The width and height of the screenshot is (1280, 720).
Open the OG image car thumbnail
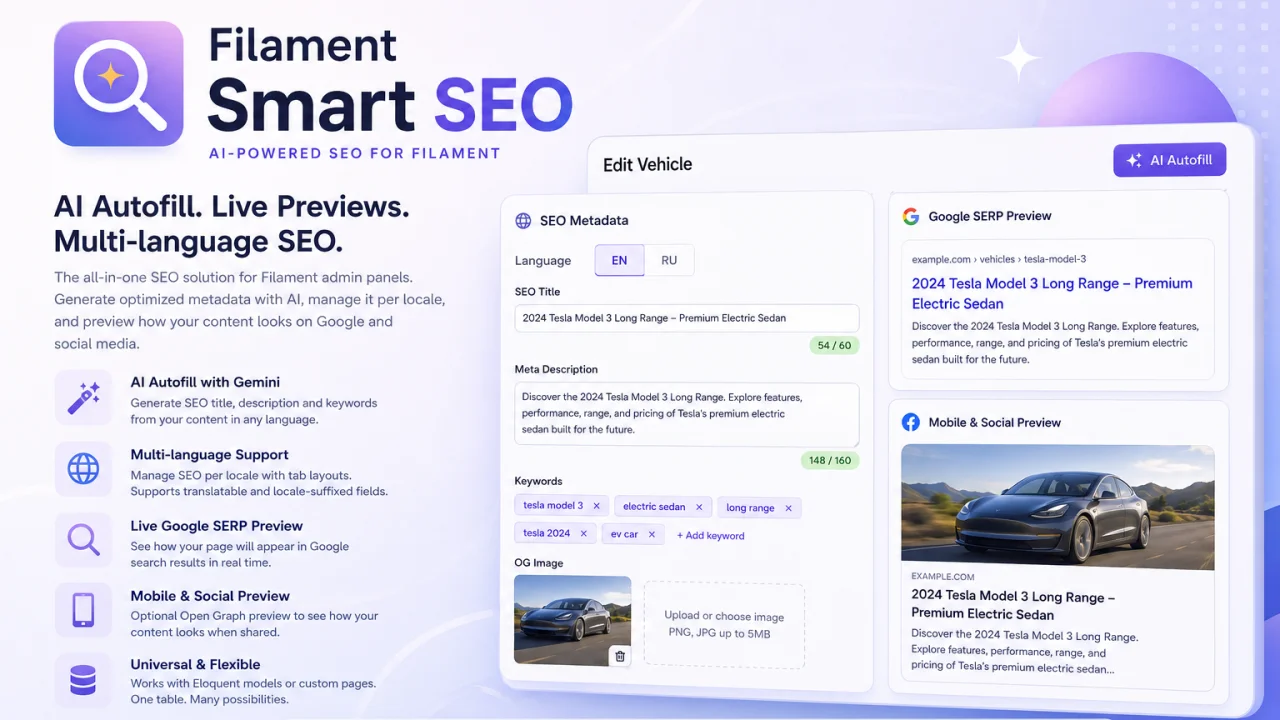pyautogui.click(x=572, y=620)
